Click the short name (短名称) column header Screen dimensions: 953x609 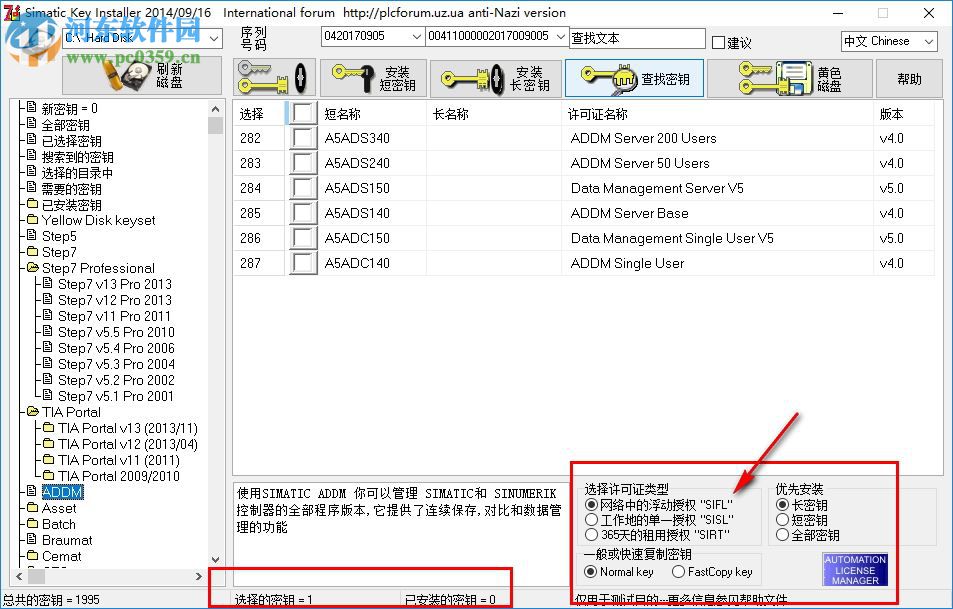point(373,114)
